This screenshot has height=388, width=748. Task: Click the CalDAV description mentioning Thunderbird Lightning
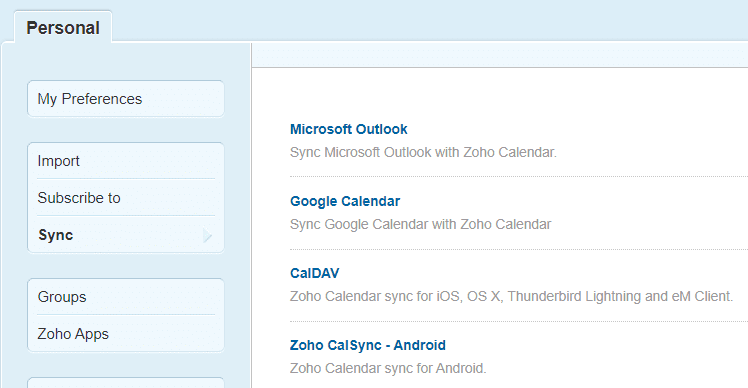pyautogui.click(x=511, y=296)
